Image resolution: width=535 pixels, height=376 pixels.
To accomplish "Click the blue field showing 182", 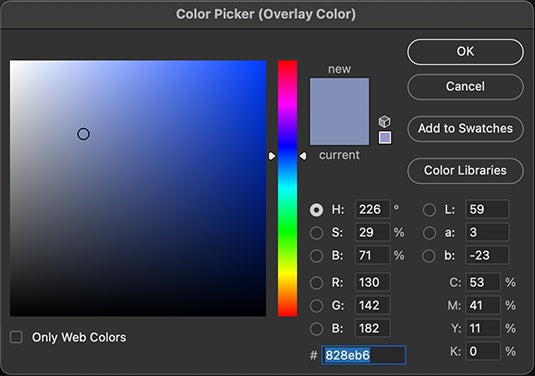I will (373, 328).
